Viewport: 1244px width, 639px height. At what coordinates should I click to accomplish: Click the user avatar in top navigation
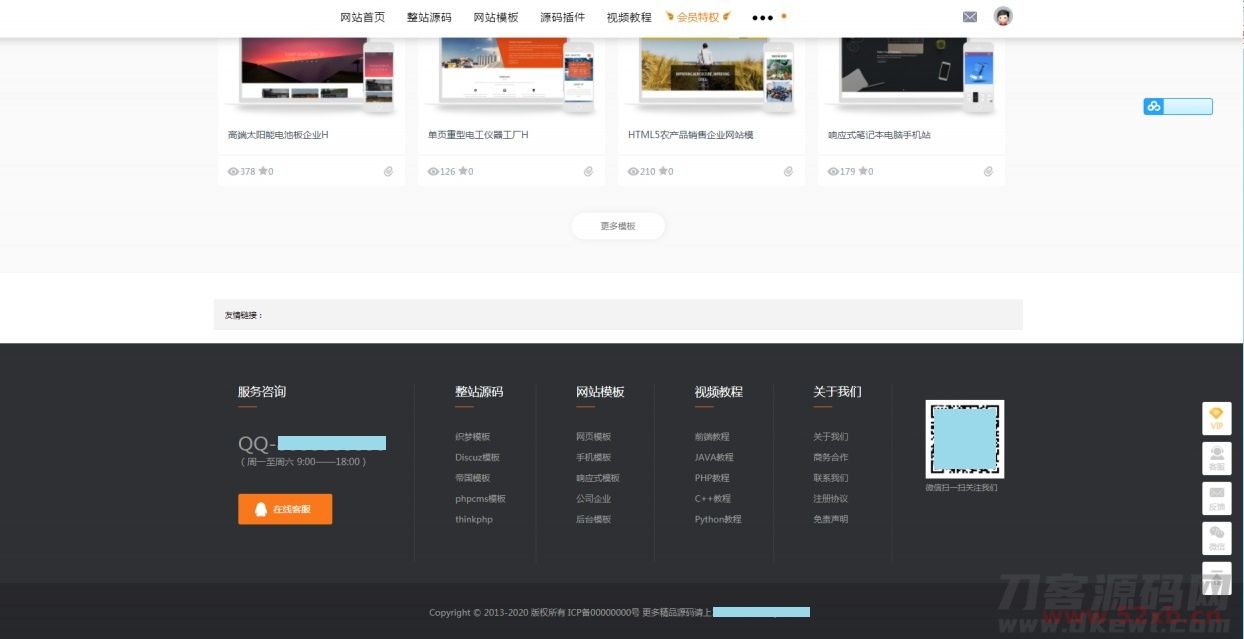[x=1003, y=17]
